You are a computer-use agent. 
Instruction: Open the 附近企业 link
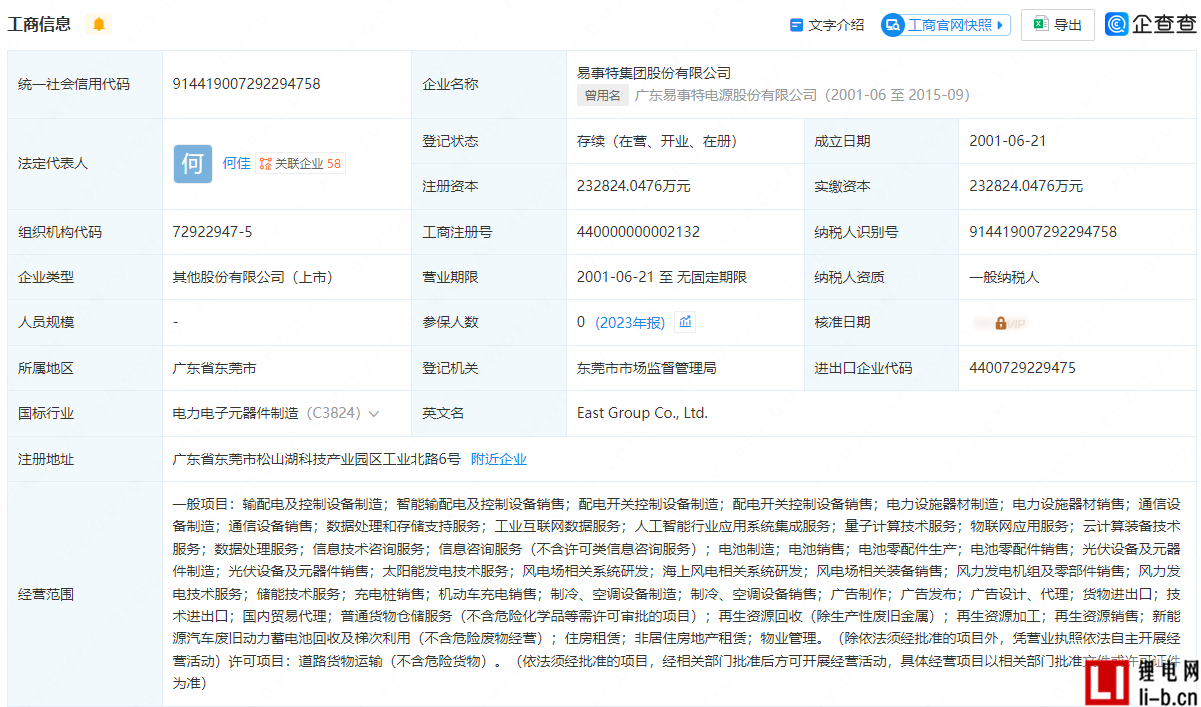tap(499, 460)
